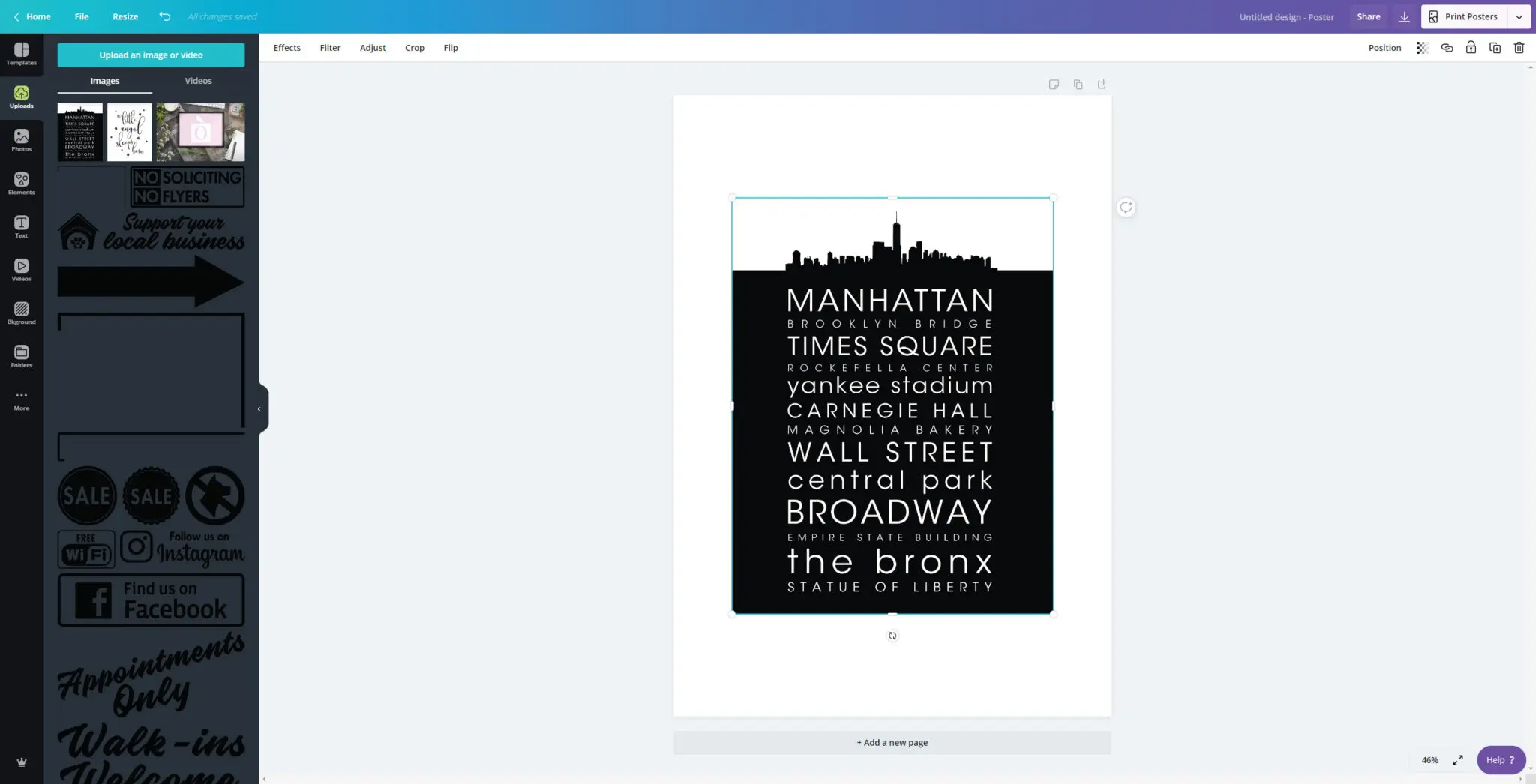Image resolution: width=1536 pixels, height=784 pixels.
Task: Open the Elements panel
Action: click(x=21, y=184)
